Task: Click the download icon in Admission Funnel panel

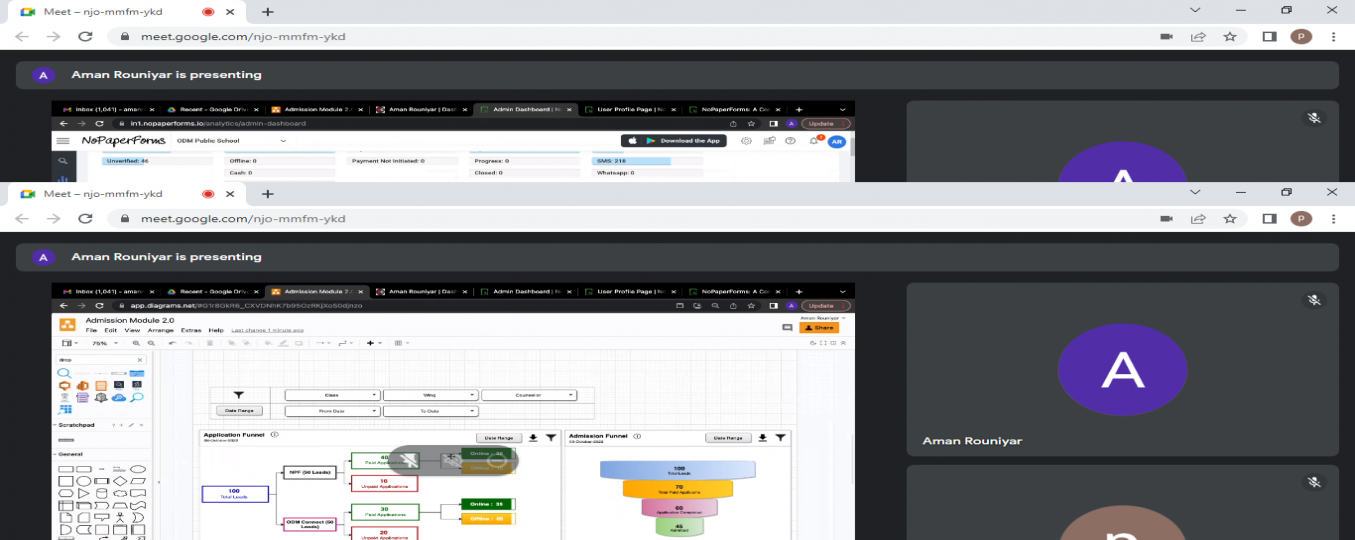Action: [763, 437]
